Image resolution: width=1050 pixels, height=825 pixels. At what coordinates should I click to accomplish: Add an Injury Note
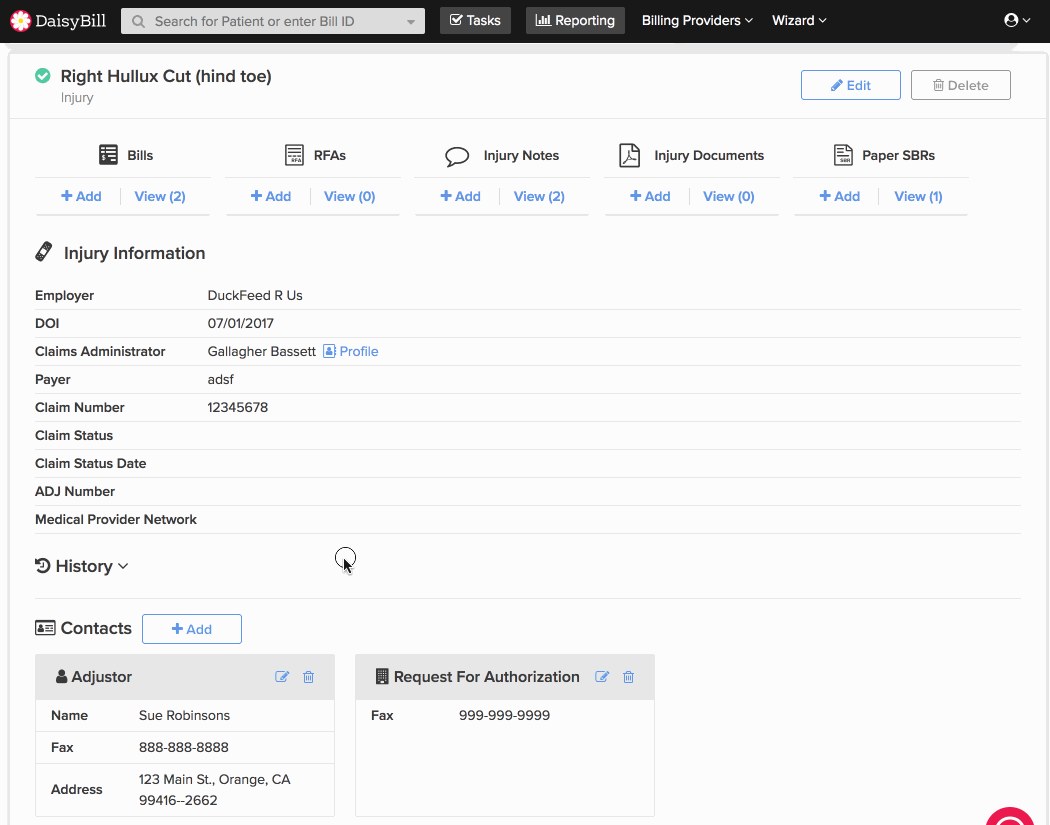tap(460, 196)
